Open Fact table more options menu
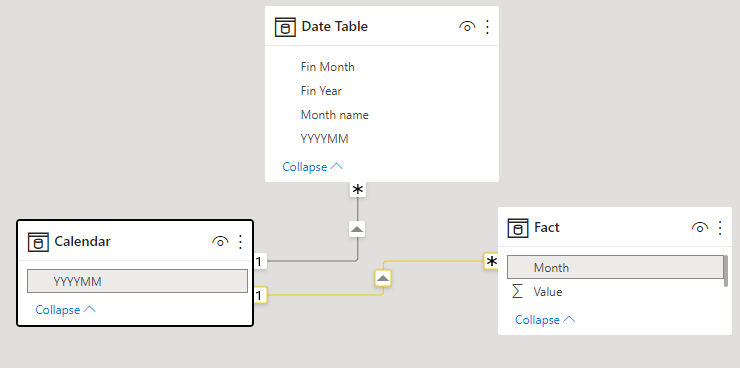Screen dimensions: 740x368 (720, 228)
